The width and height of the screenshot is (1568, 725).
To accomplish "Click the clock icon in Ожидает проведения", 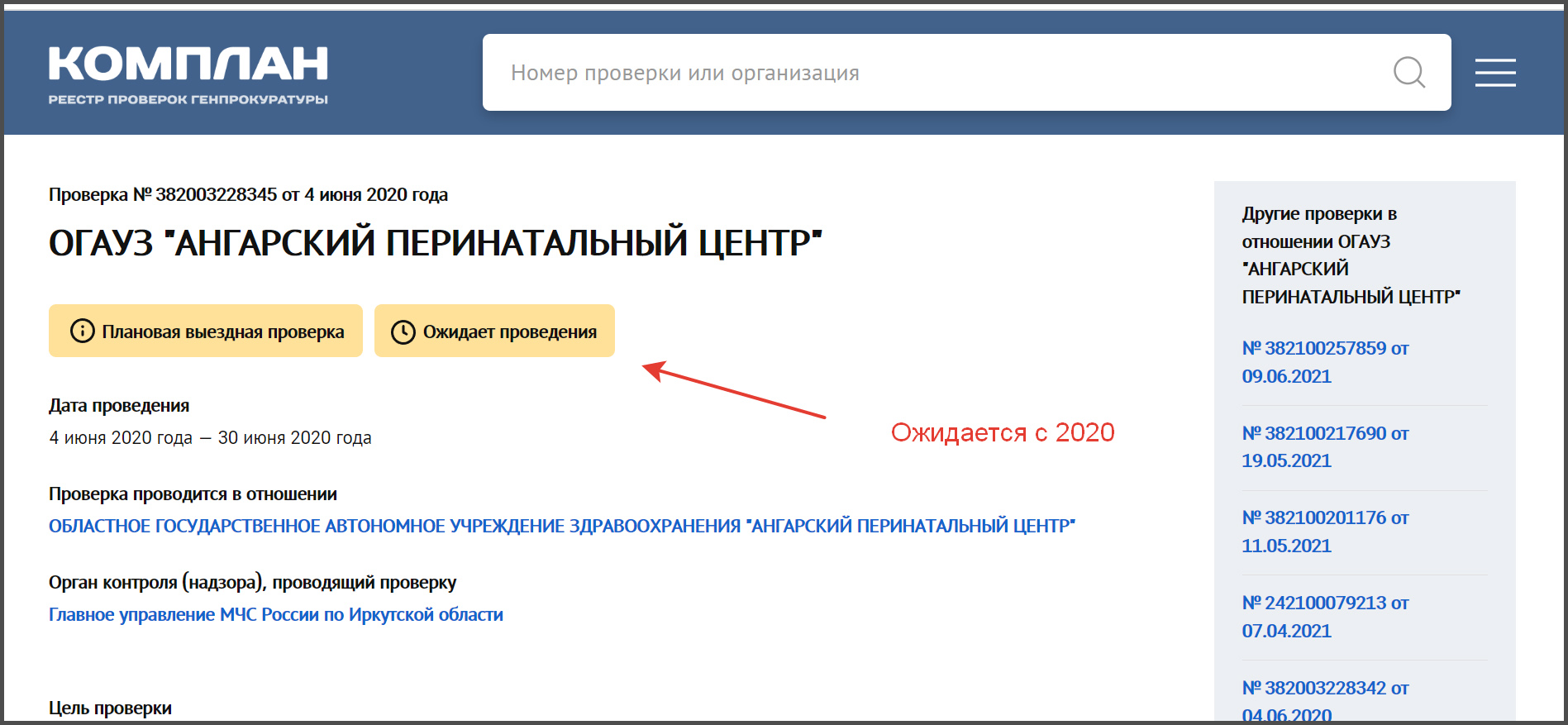I will point(403,331).
